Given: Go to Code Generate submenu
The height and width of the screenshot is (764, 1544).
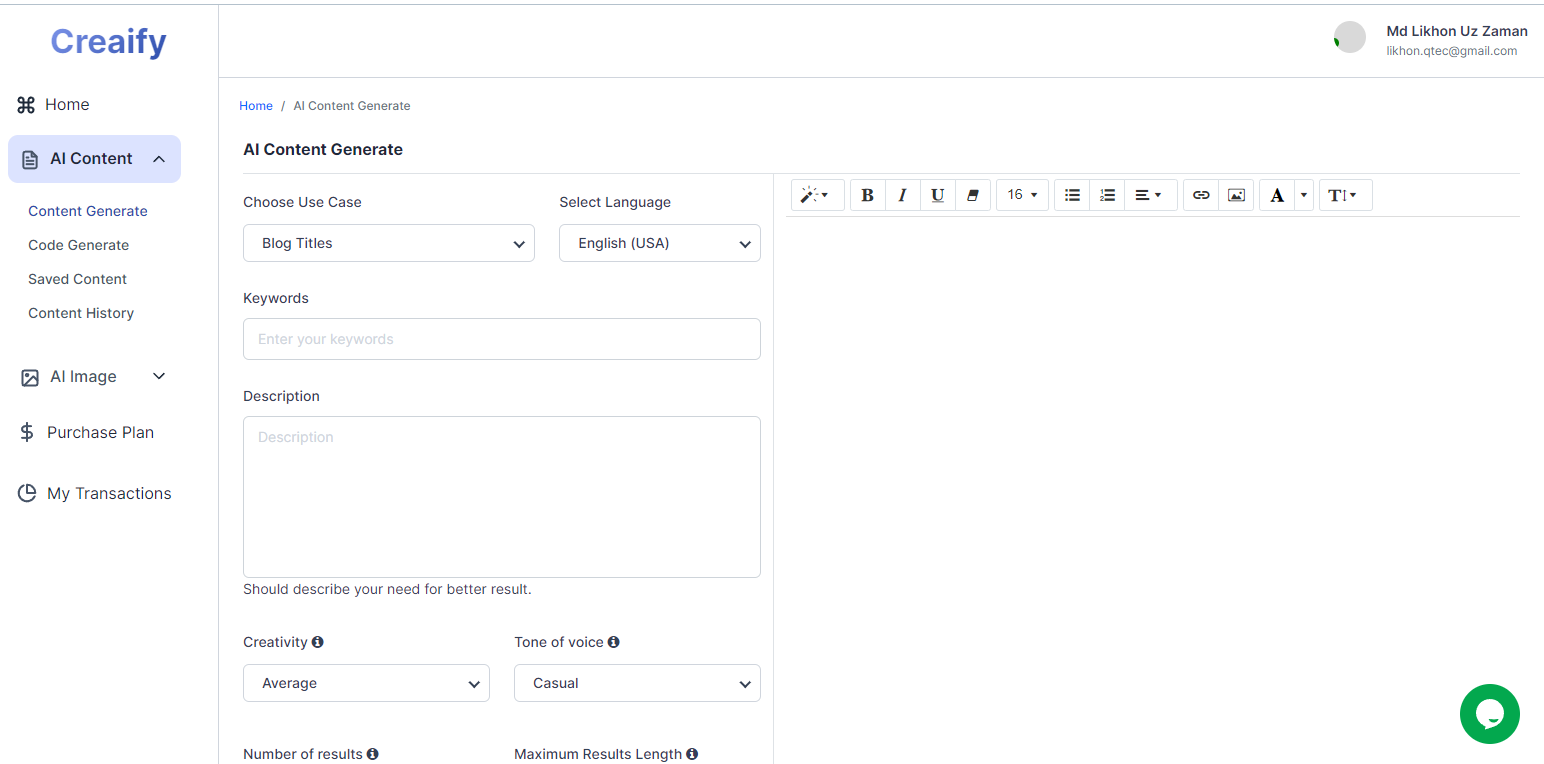Looking at the screenshot, I should point(79,245).
